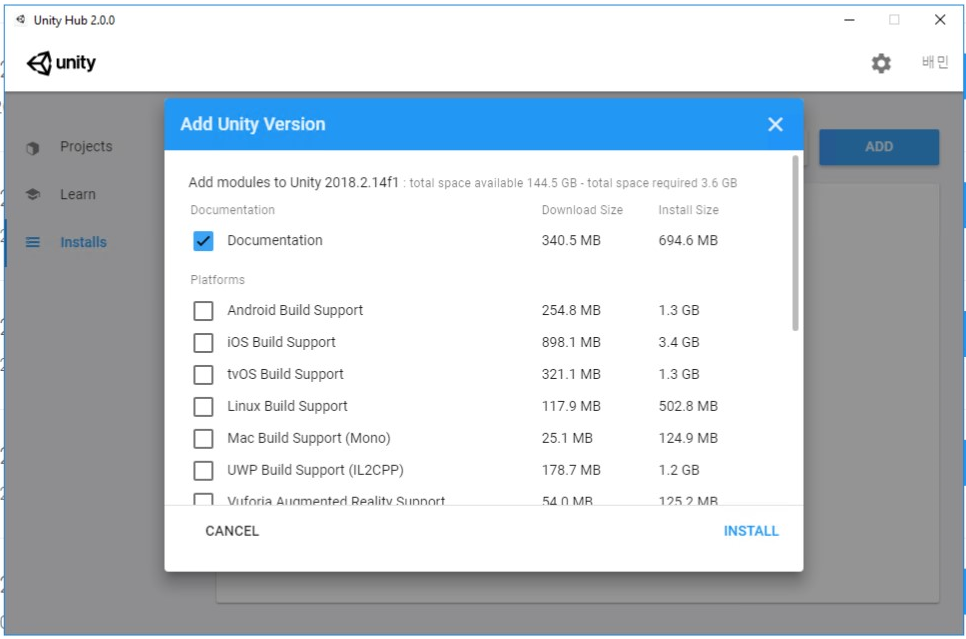
Task: Click the Unity logo in header
Action: coord(62,63)
